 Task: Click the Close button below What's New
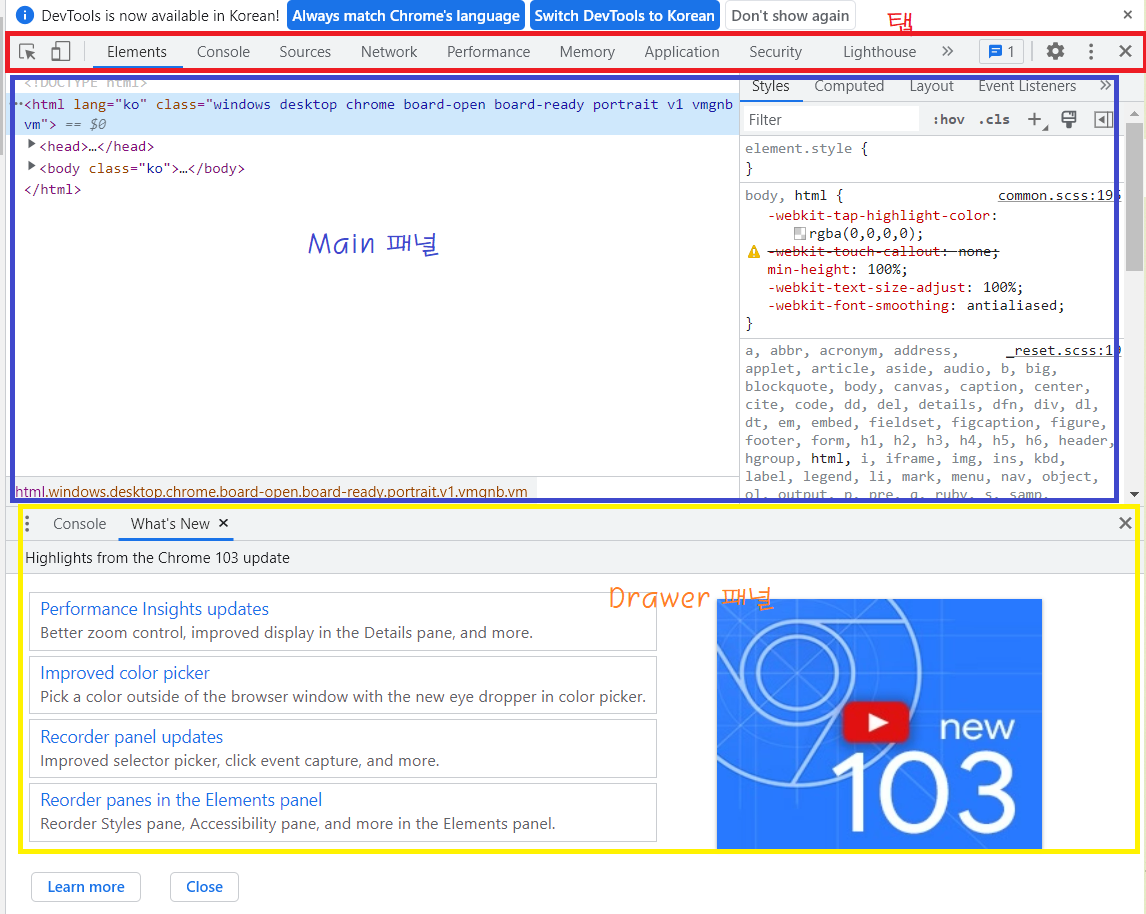coord(204,887)
